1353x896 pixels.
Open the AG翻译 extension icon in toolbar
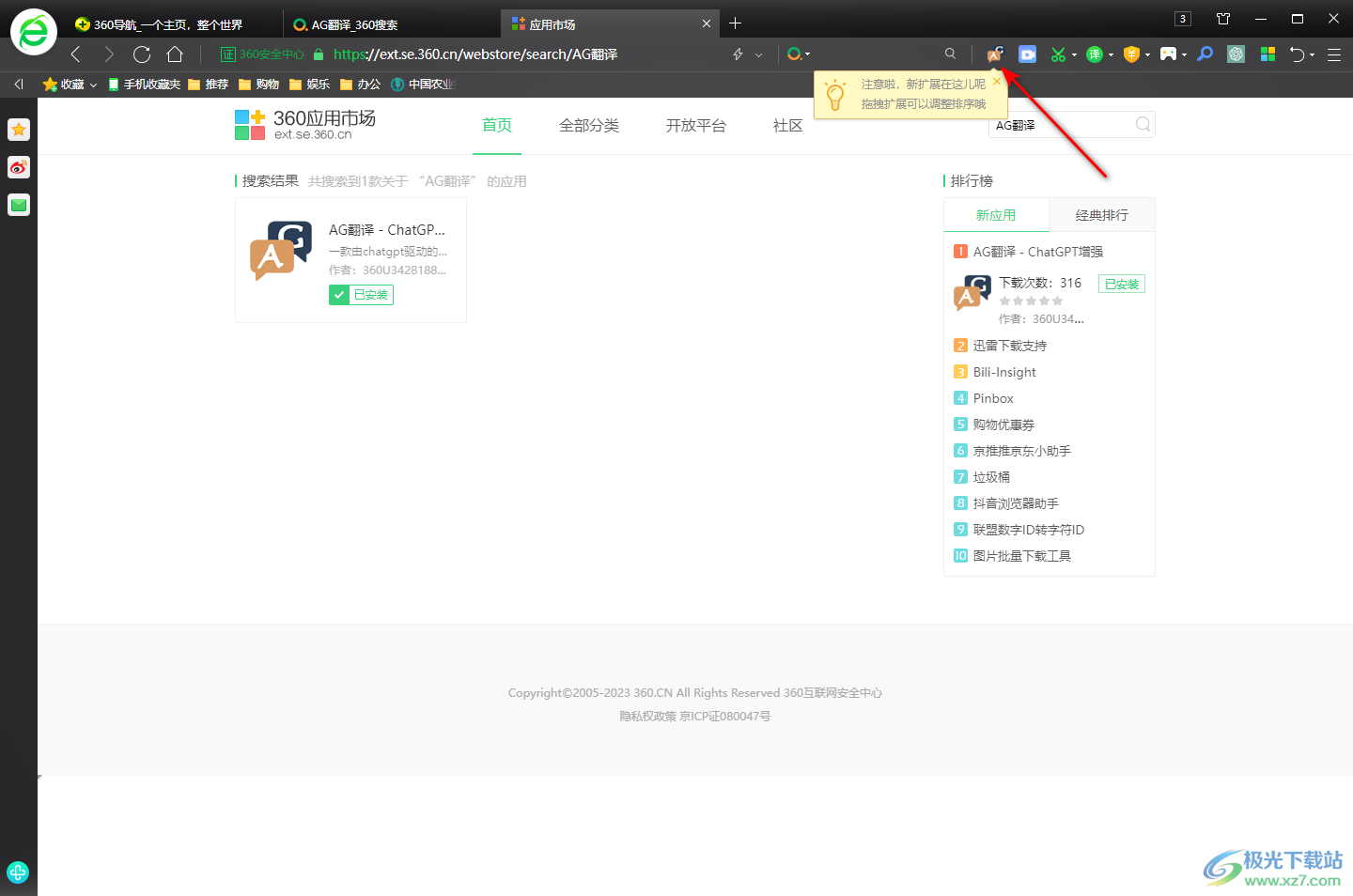click(995, 54)
